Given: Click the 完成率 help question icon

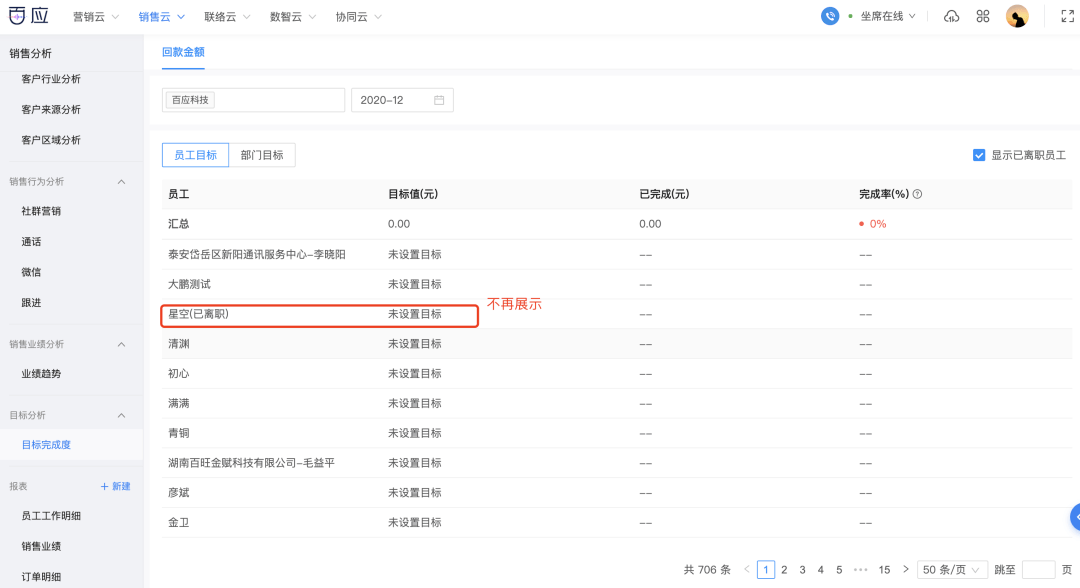Looking at the screenshot, I should pos(917,194).
